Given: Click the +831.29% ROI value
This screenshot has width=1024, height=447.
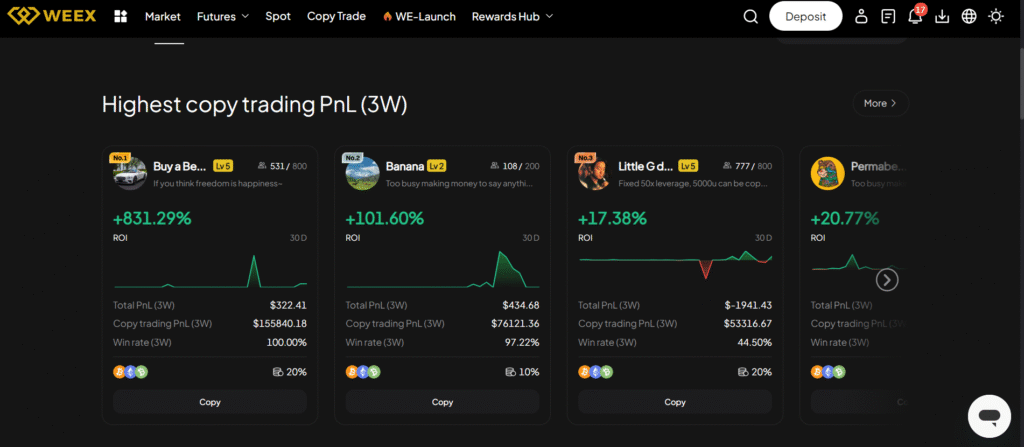Looking at the screenshot, I should [152, 218].
